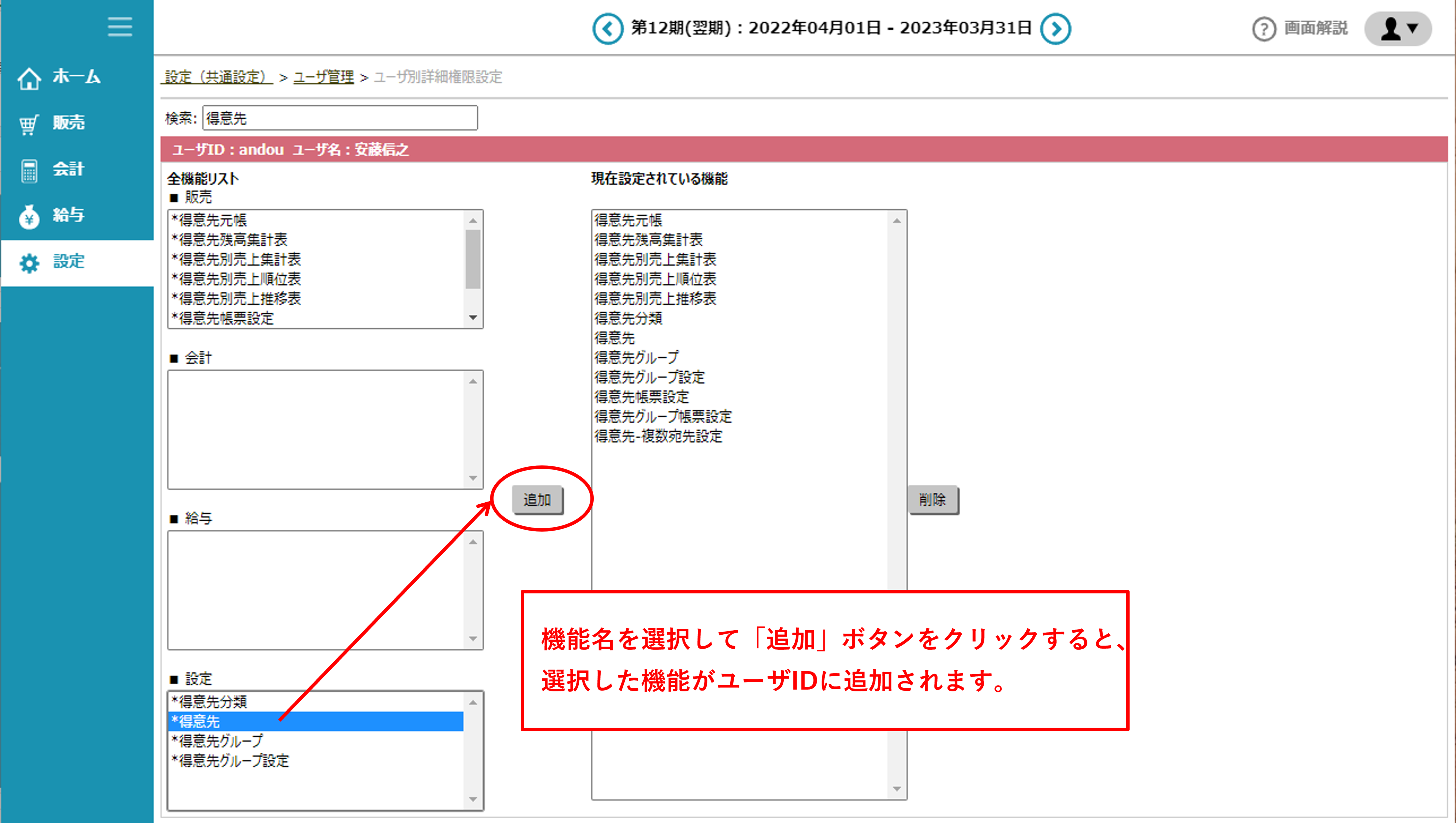
Task: Click 給与 list scroll up arrow
Action: (x=473, y=542)
